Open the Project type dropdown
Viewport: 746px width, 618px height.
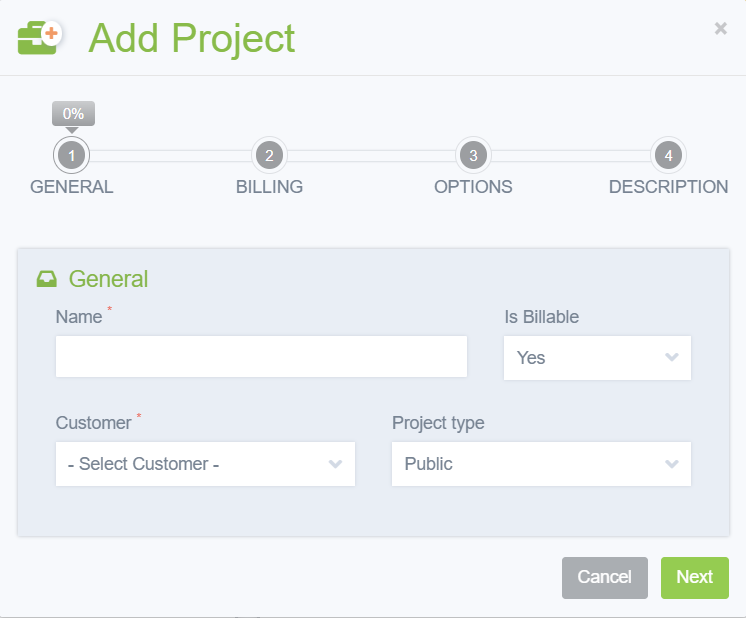click(x=541, y=464)
